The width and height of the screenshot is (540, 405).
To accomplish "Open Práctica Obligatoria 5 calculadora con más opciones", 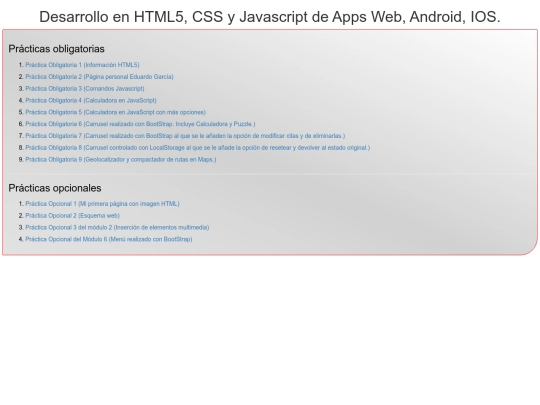I will (116, 112).
